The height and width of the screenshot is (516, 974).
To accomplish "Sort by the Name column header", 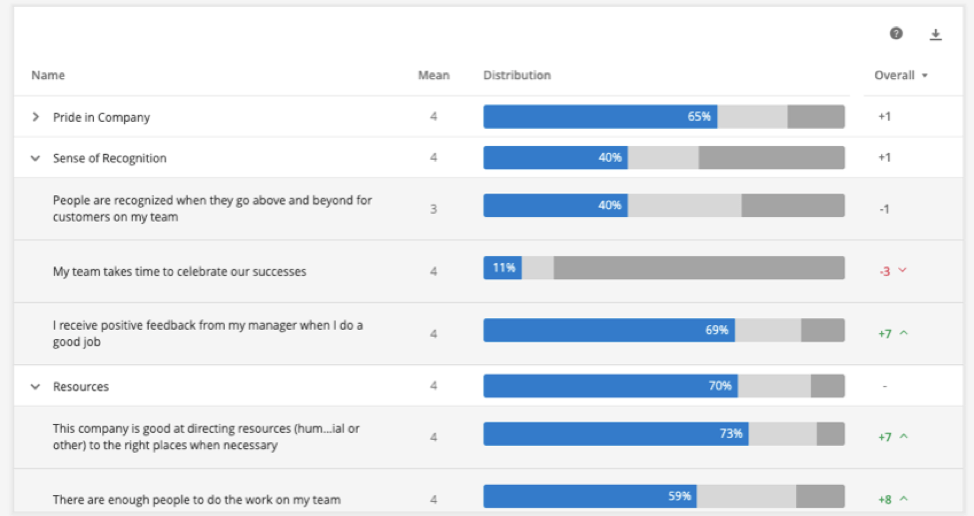I will click(48, 75).
